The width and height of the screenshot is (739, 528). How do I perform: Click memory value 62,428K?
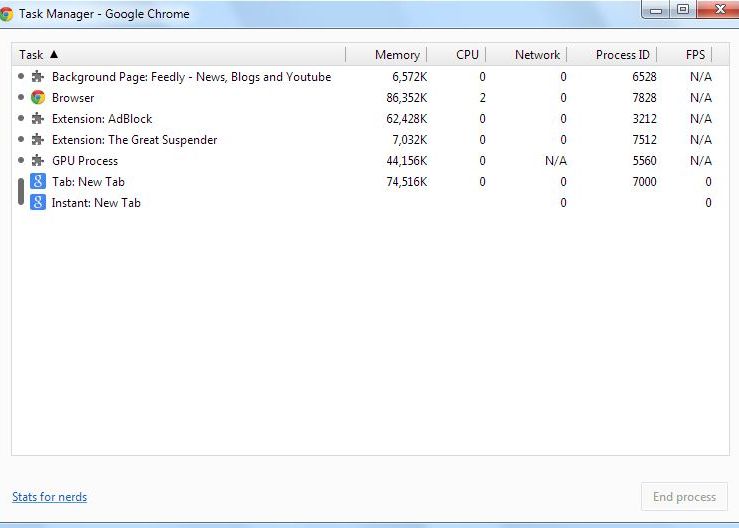(x=407, y=119)
